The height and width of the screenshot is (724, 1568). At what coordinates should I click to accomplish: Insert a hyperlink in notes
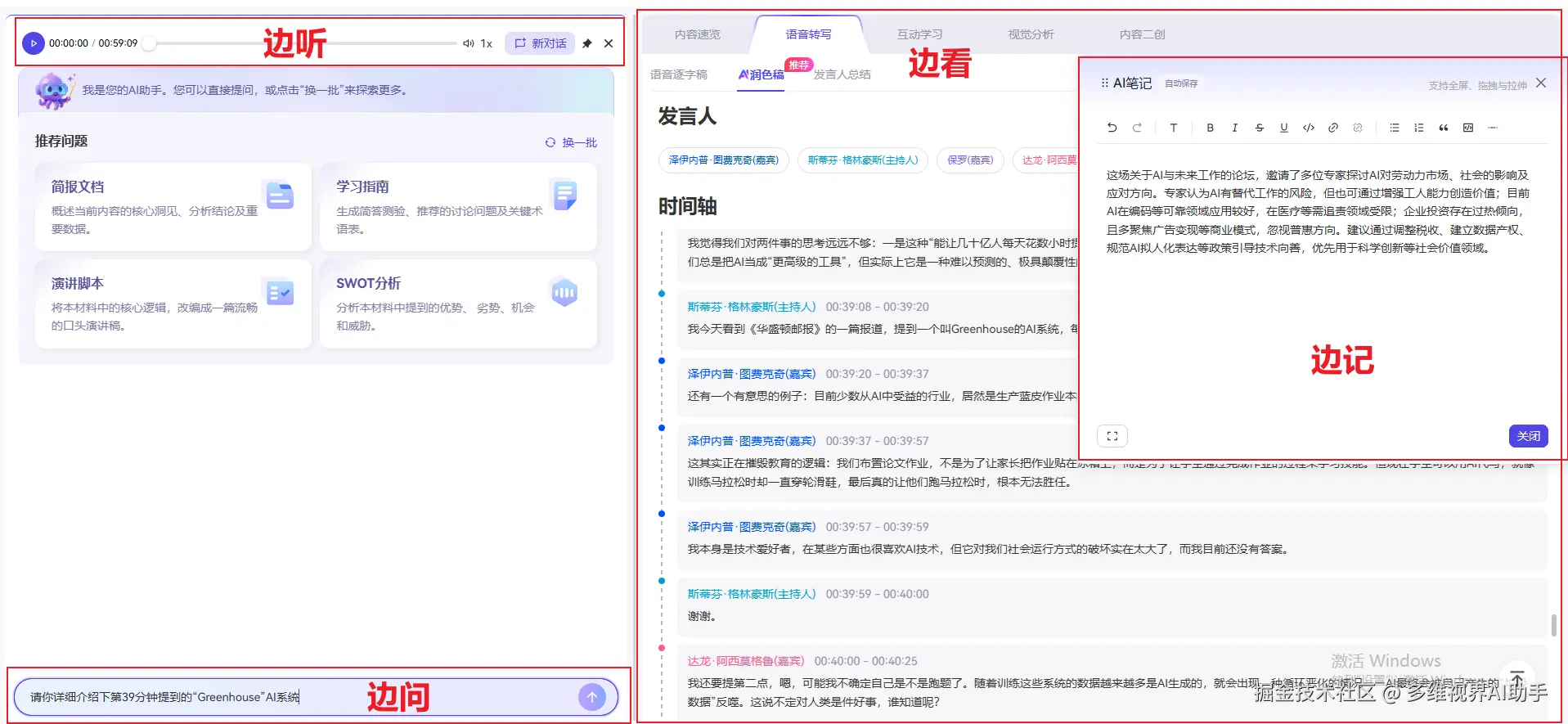tap(1332, 128)
